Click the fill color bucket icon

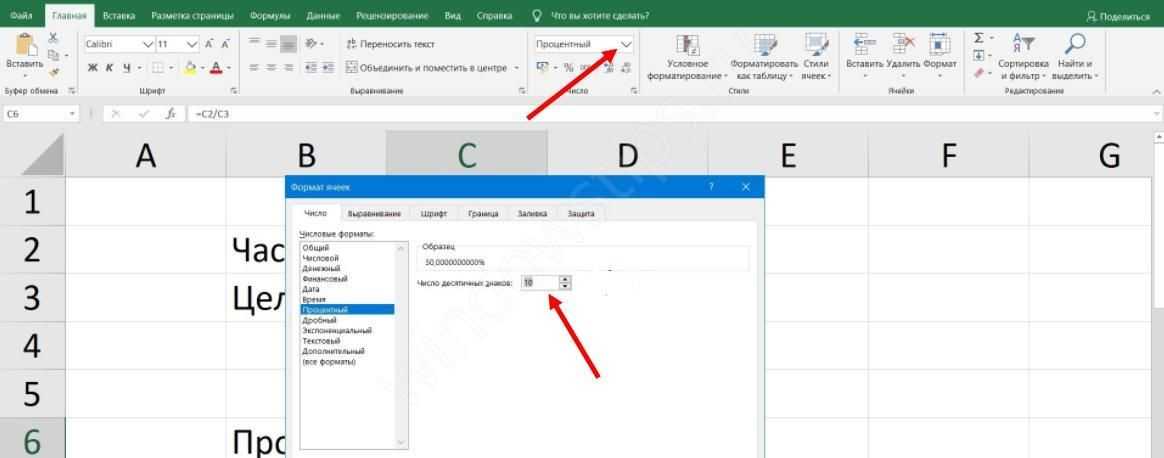[x=187, y=68]
